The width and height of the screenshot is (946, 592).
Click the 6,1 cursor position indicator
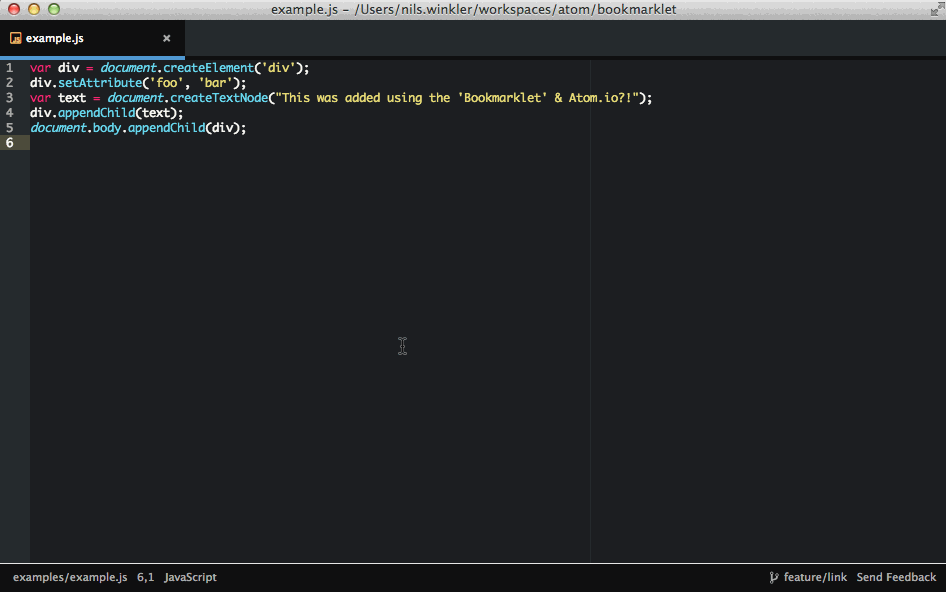coord(145,578)
